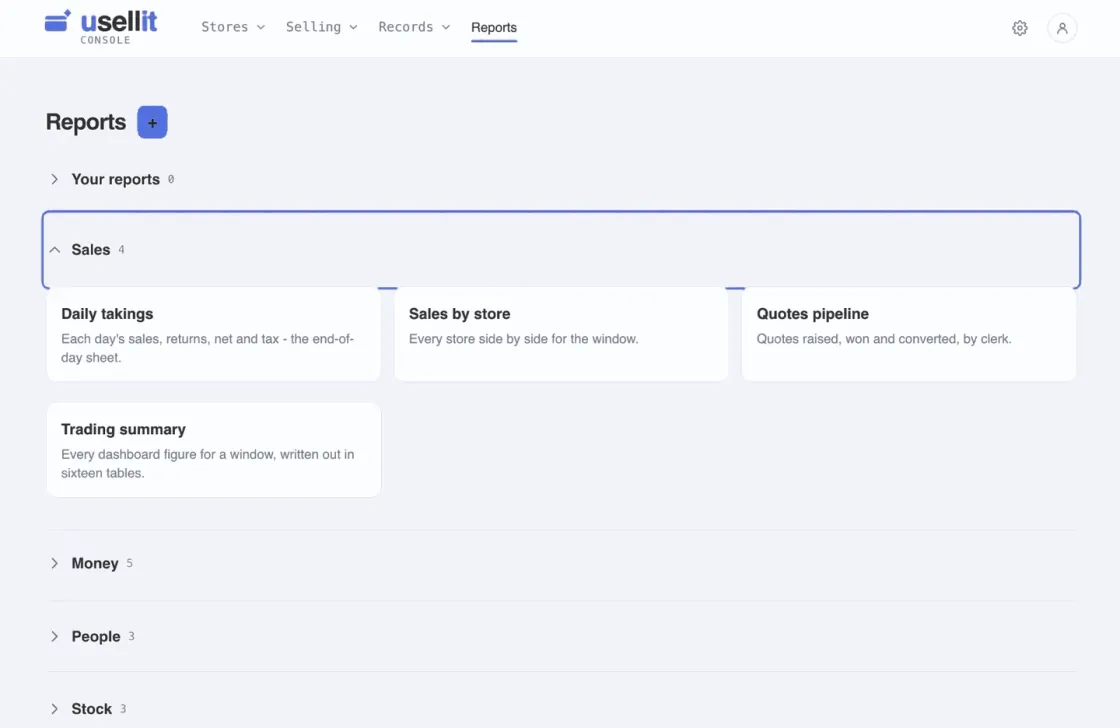Open the Trading summary report card
Screen dimensions: 1120x728
click(214, 449)
